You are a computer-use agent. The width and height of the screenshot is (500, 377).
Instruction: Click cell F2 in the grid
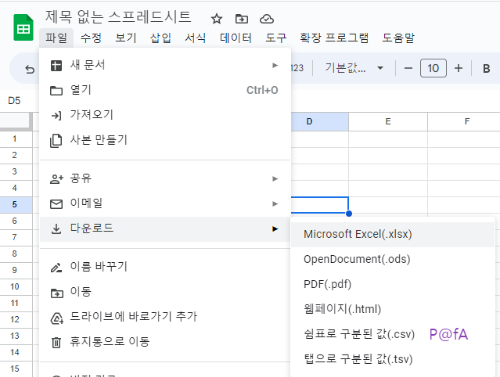click(464, 156)
